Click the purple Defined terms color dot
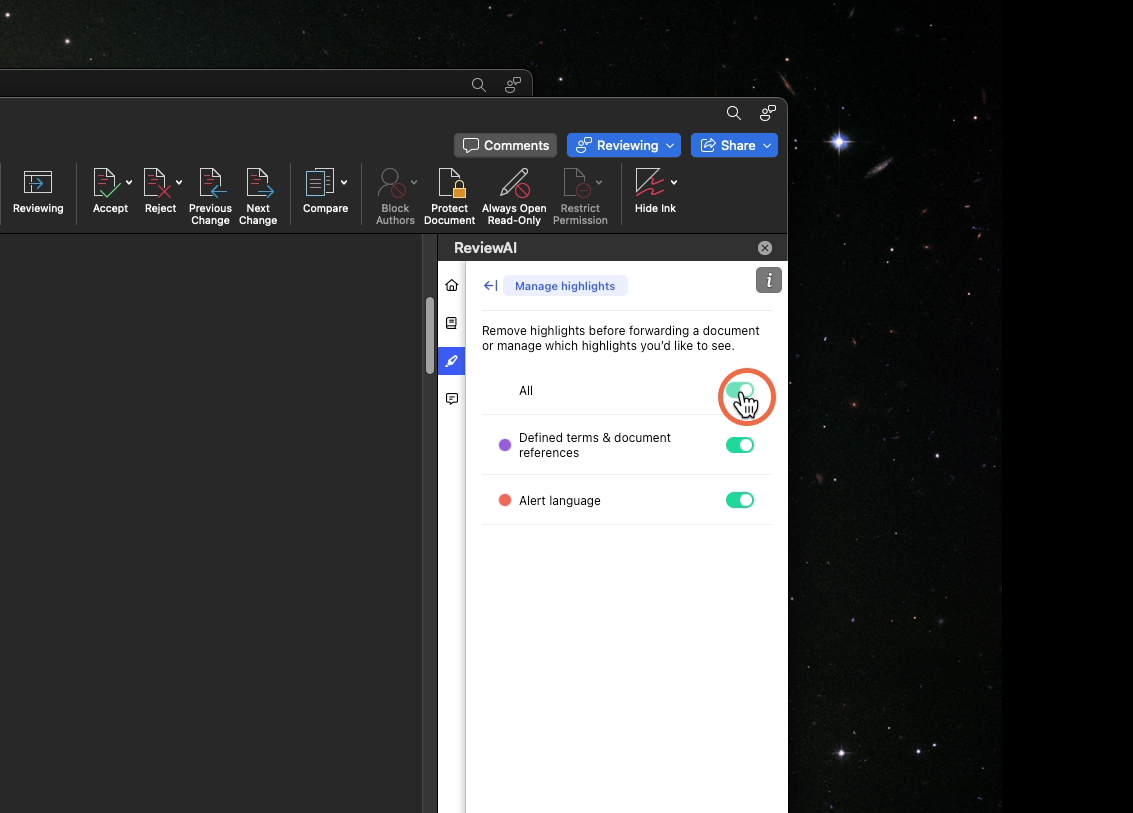 (x=505, y=445)
